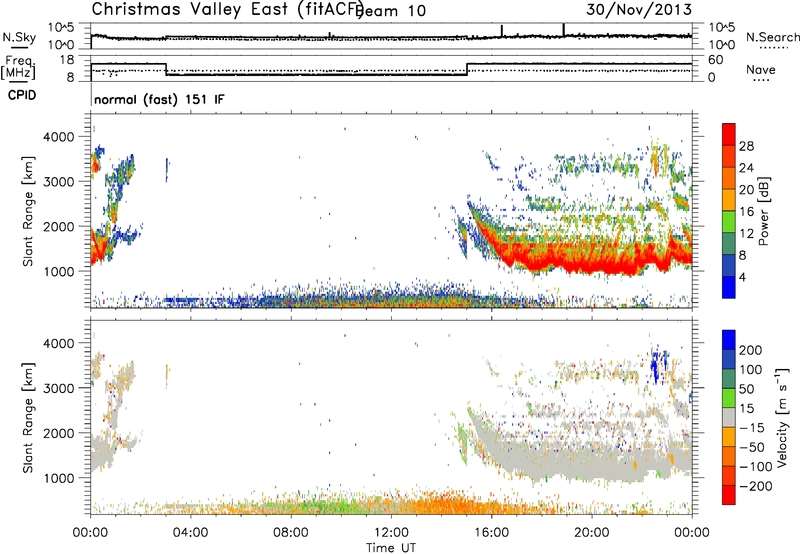Click the title text "Christmas Valley East (fitACF)"
This screenshot has width=800, height=554.
(227, 10)
